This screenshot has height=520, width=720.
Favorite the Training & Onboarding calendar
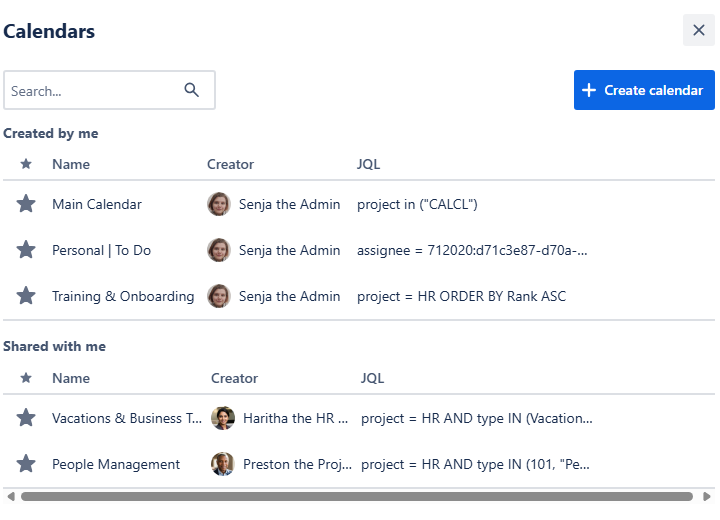point(26,296)
